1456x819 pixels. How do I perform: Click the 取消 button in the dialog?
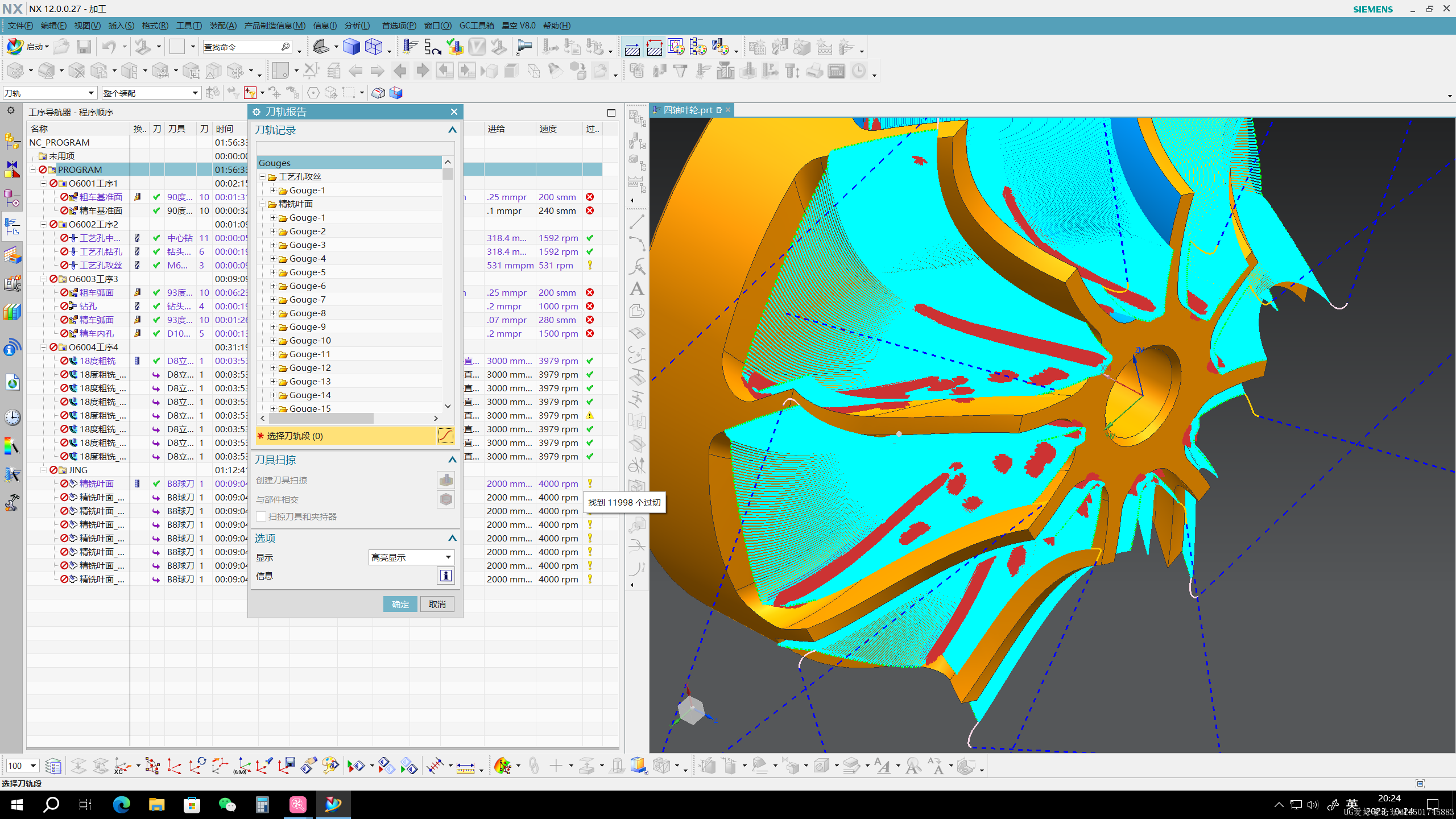click(x=437, y=604)
